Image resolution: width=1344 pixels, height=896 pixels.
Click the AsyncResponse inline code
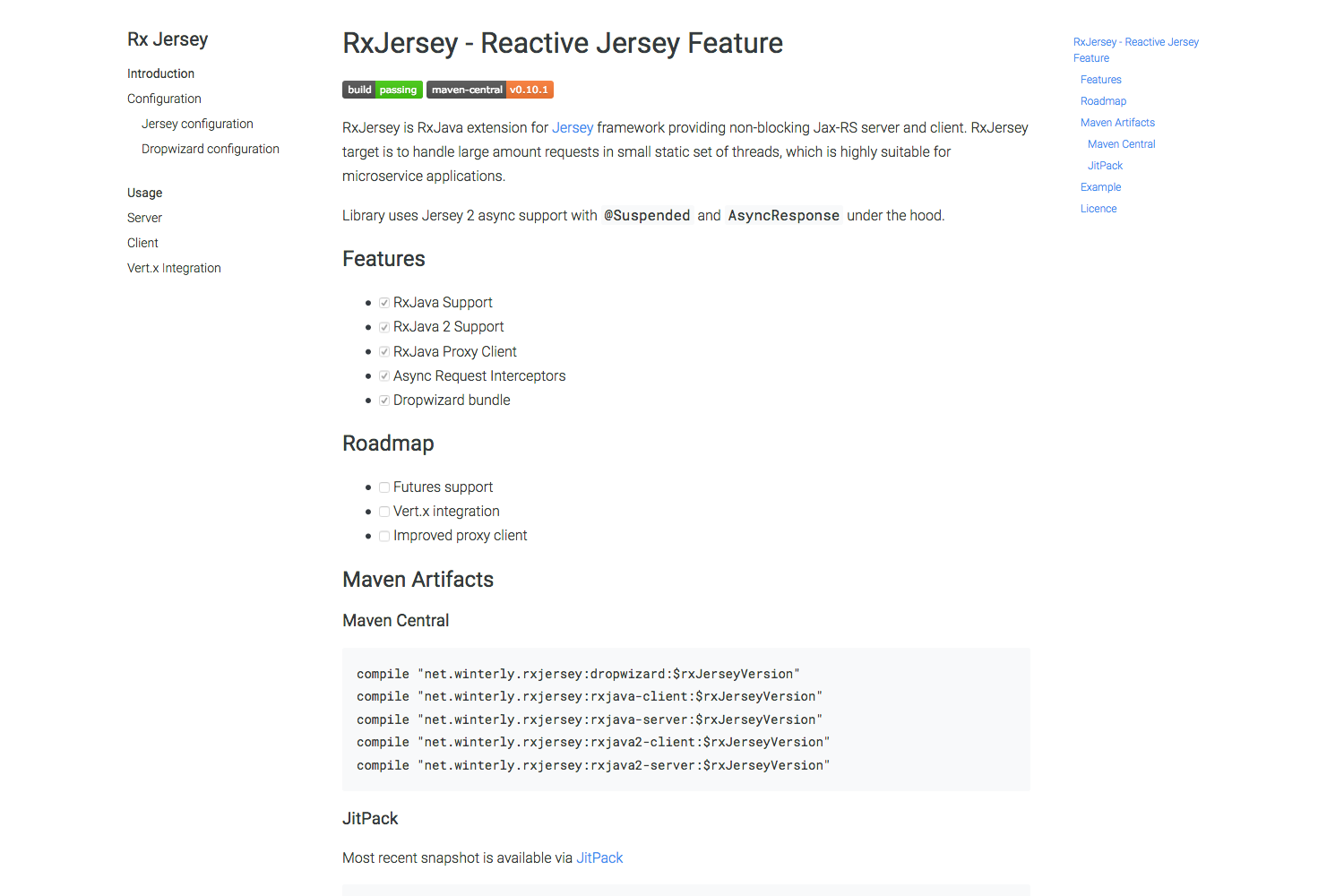tap(784, 216)
